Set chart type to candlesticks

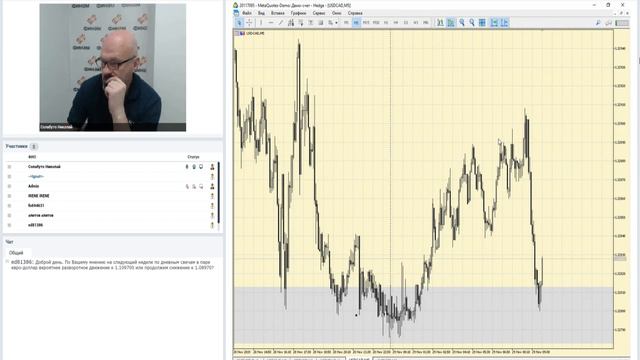(x=451, y=23)
